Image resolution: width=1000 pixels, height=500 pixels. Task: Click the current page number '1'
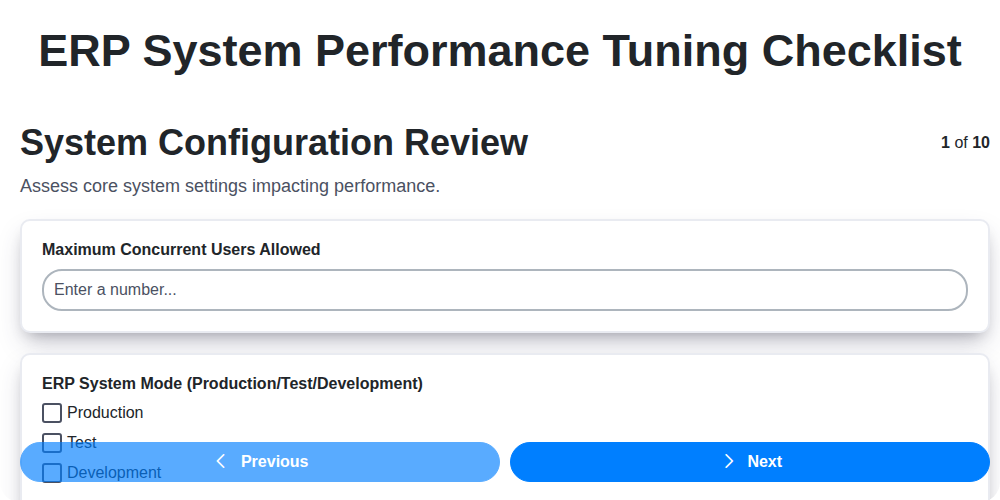click(945, 143)
